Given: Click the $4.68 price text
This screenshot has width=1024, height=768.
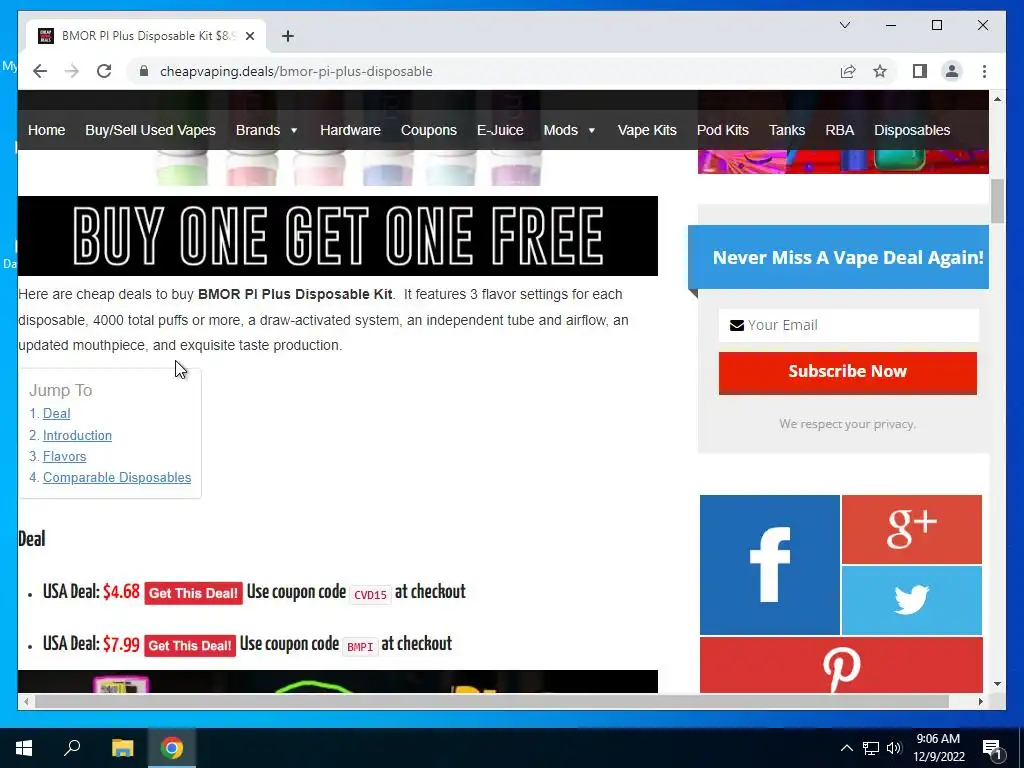Looking at the screenshot, I should [121, 592].
